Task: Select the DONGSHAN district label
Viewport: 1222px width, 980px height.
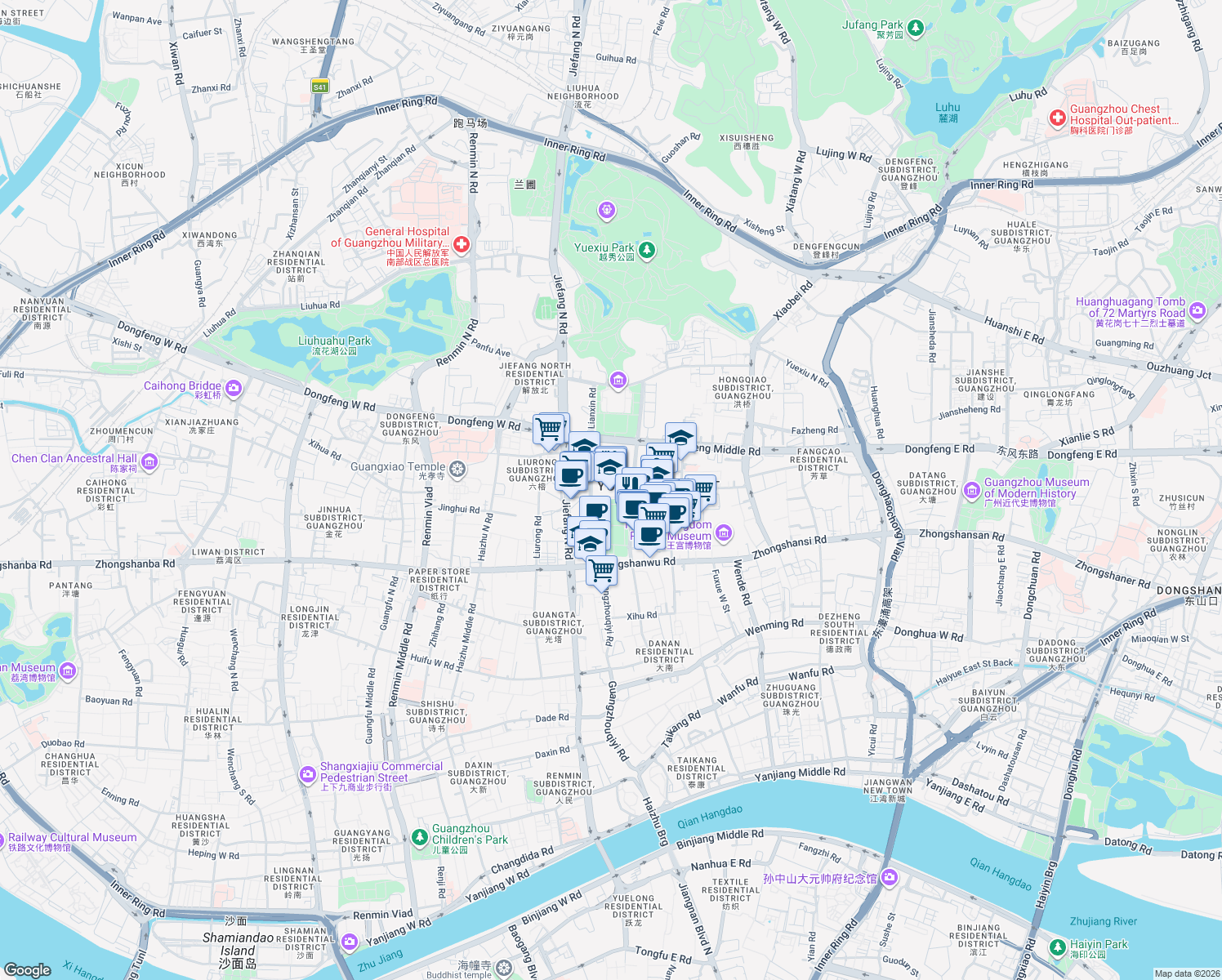Action: [1189, 595]
